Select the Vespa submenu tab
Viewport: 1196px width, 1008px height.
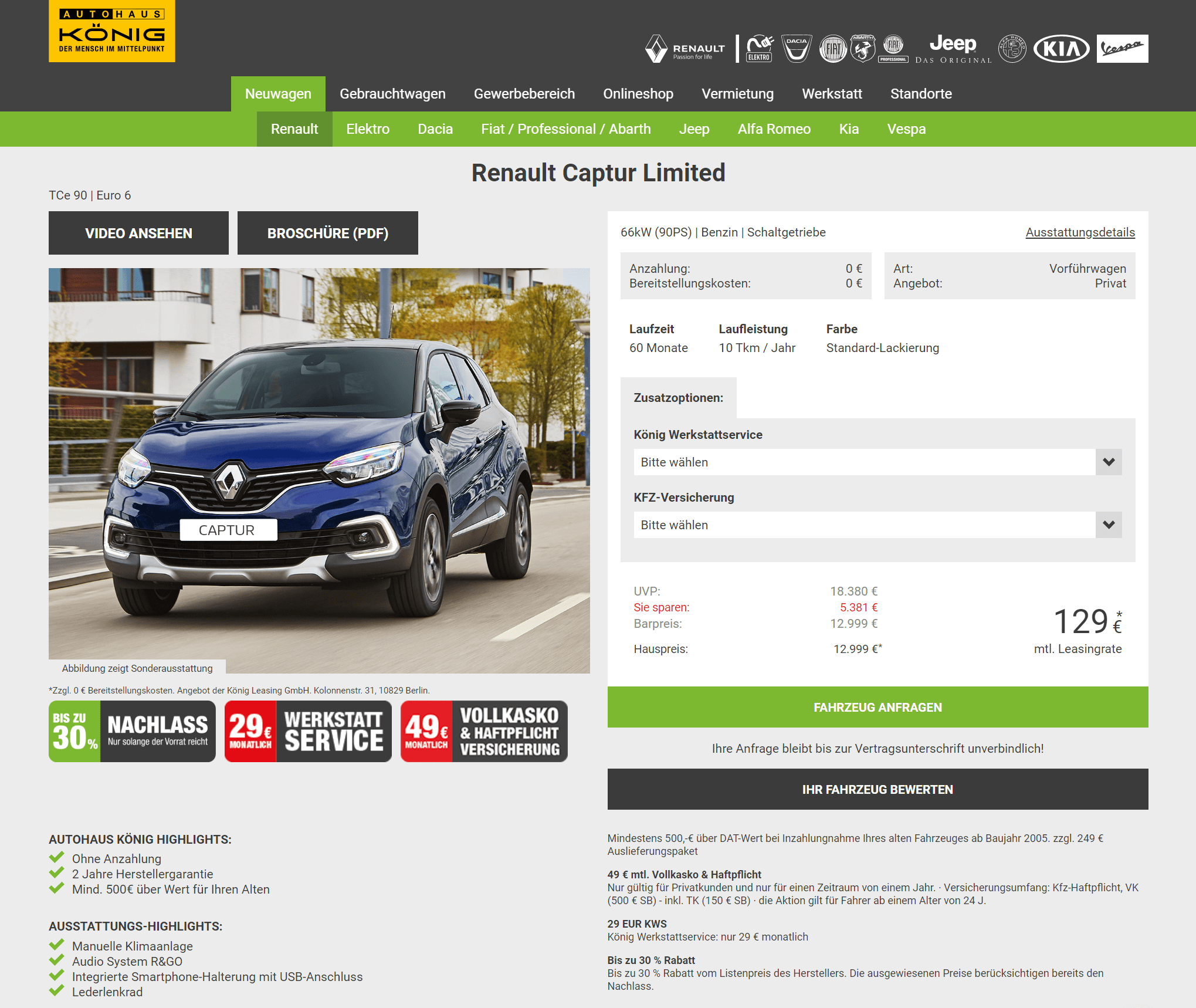906,129
